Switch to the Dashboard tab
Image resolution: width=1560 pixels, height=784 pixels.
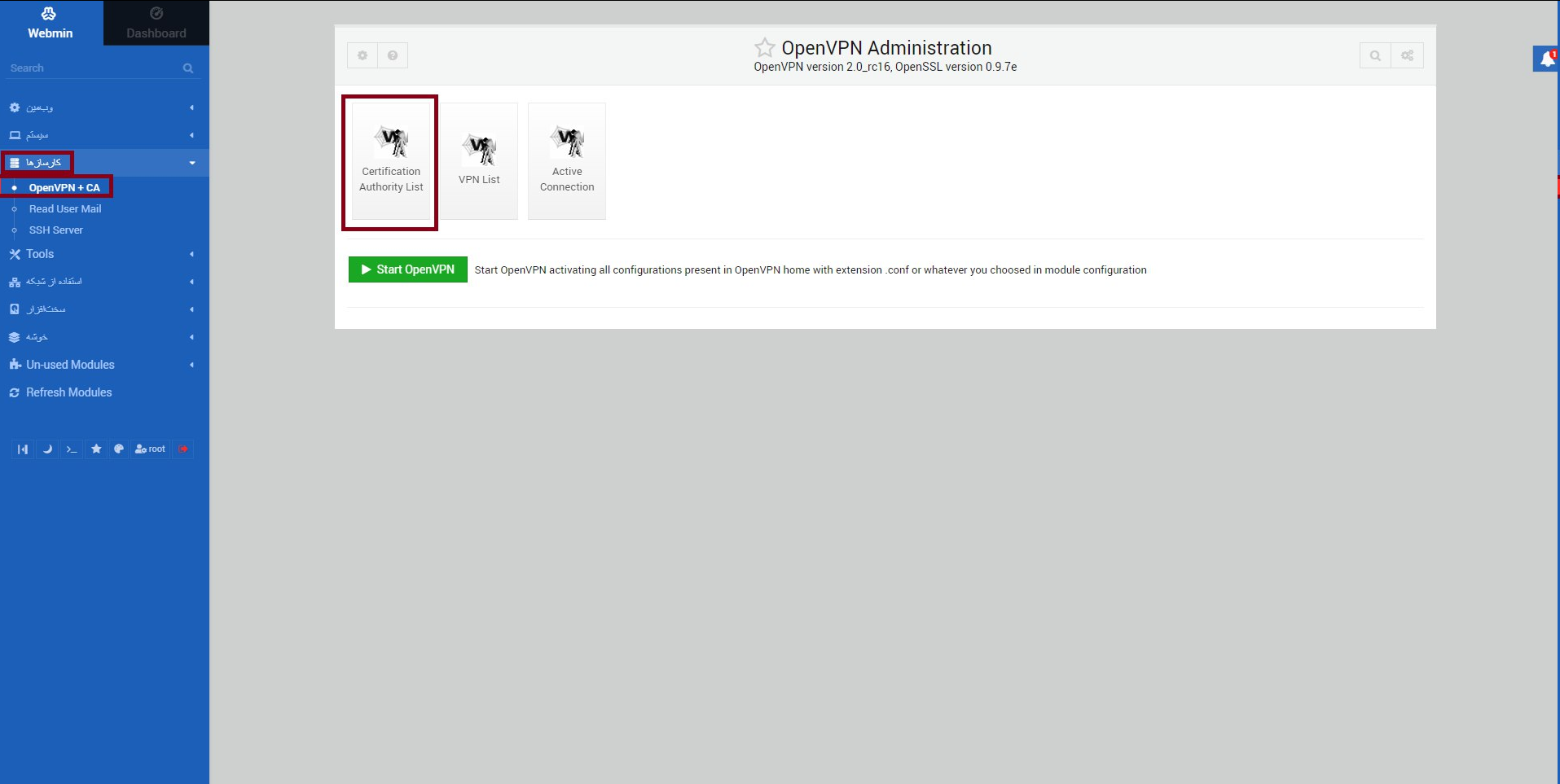pyautogui.click(x=156, y=23)
